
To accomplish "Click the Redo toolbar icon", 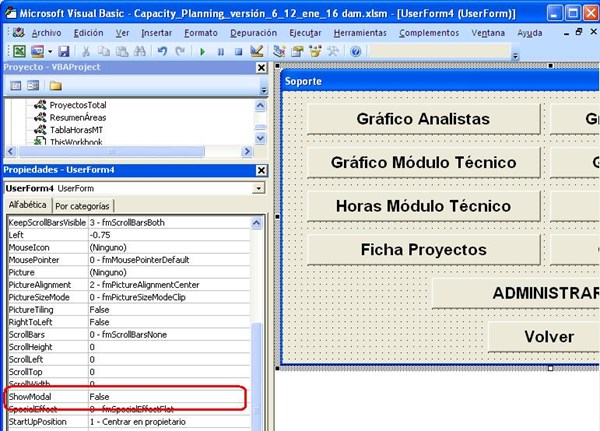I will [x=180, y=51].
